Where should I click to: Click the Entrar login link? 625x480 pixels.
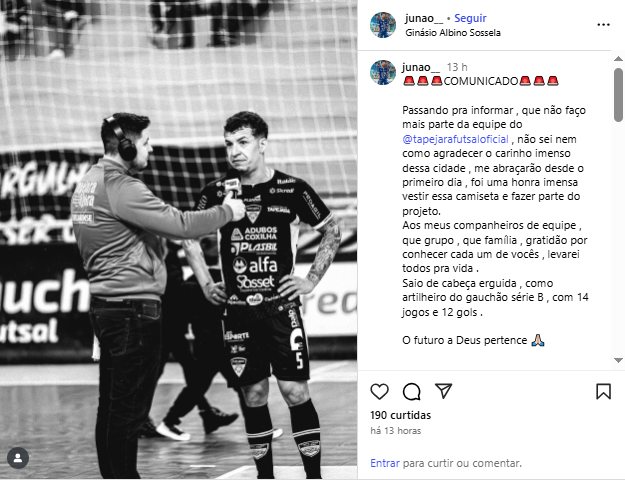coord(385,463)
